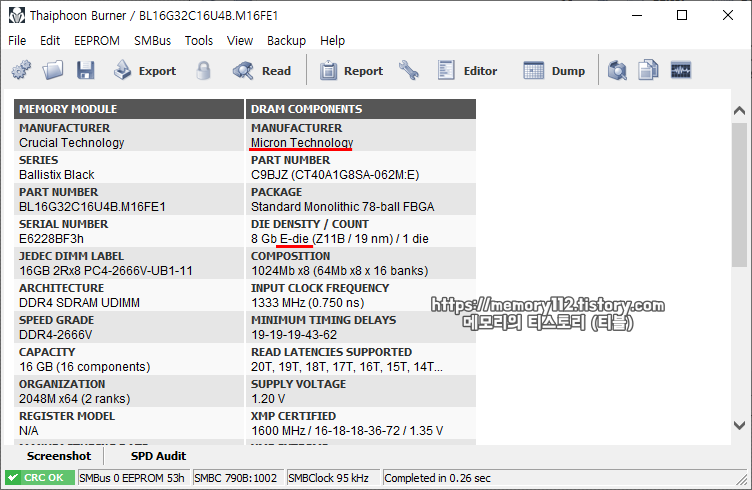Open the EEPROM menu

pyautogui.click(x=97, y=41)
